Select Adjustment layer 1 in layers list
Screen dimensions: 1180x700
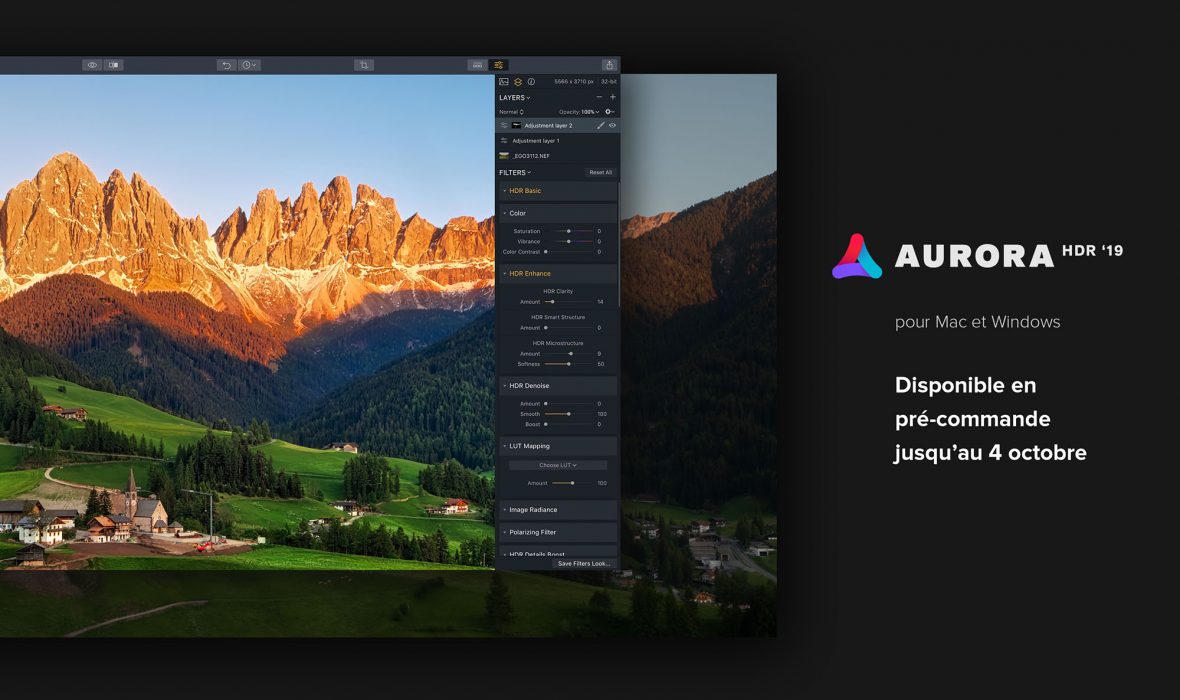(536, 141)
